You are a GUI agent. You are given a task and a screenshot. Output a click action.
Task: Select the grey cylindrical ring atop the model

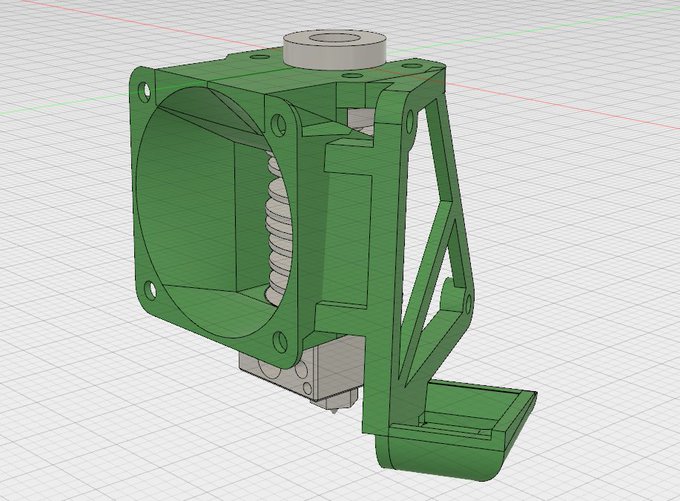(334, 49)
